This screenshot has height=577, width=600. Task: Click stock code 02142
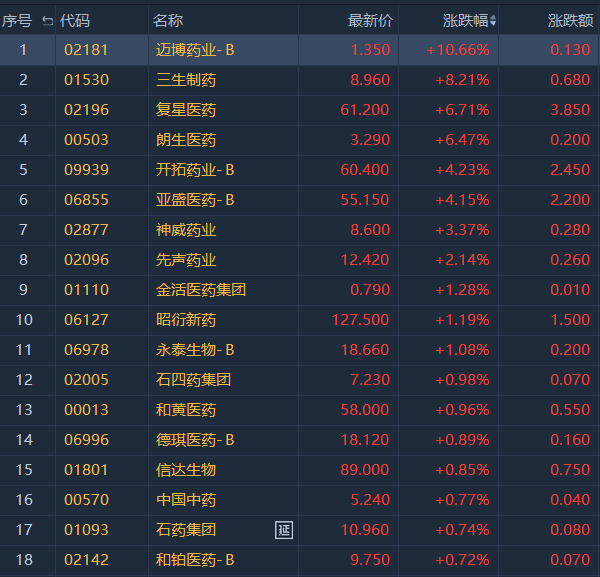[86, 560]
